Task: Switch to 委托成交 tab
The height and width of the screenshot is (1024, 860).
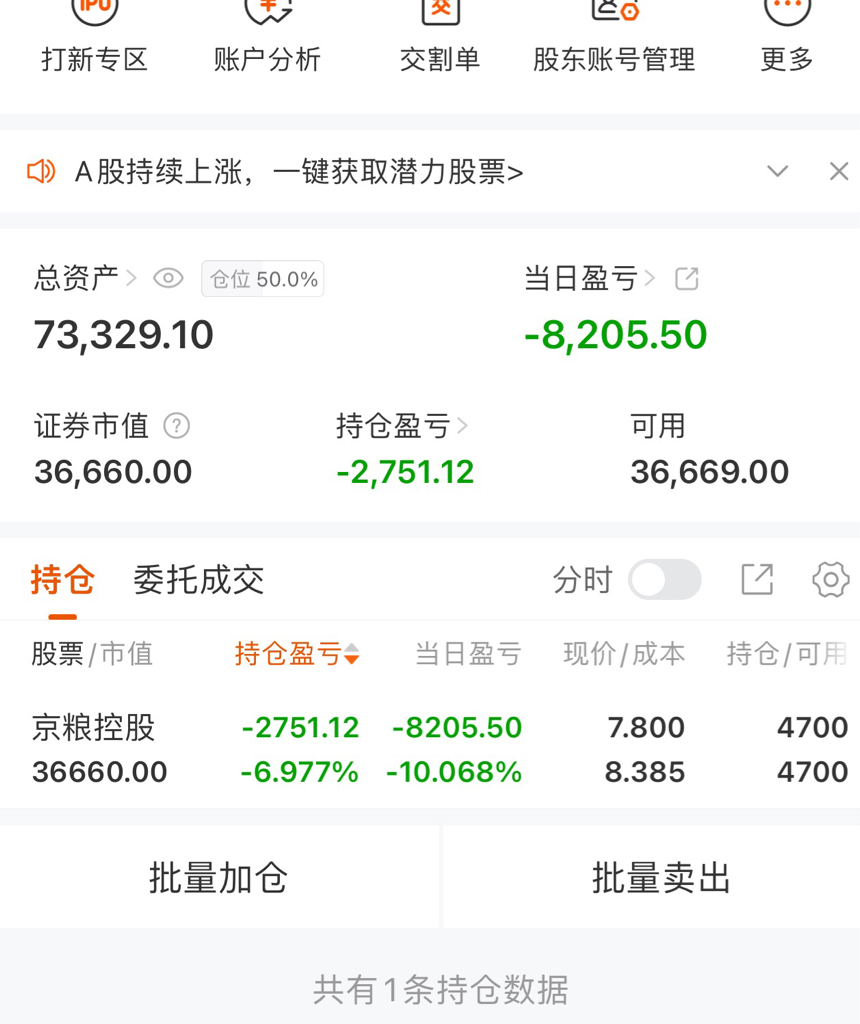Action: pos(198,579)
